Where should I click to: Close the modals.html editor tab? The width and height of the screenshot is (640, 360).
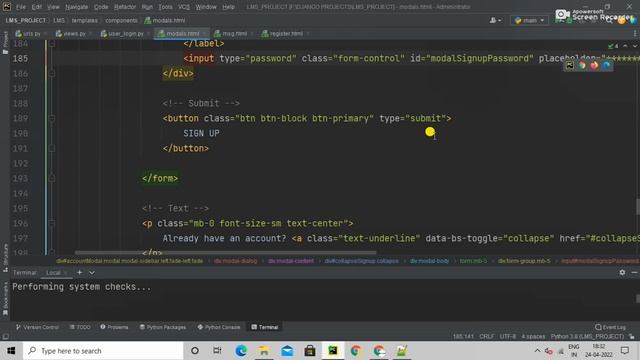(x=204, y=33)
